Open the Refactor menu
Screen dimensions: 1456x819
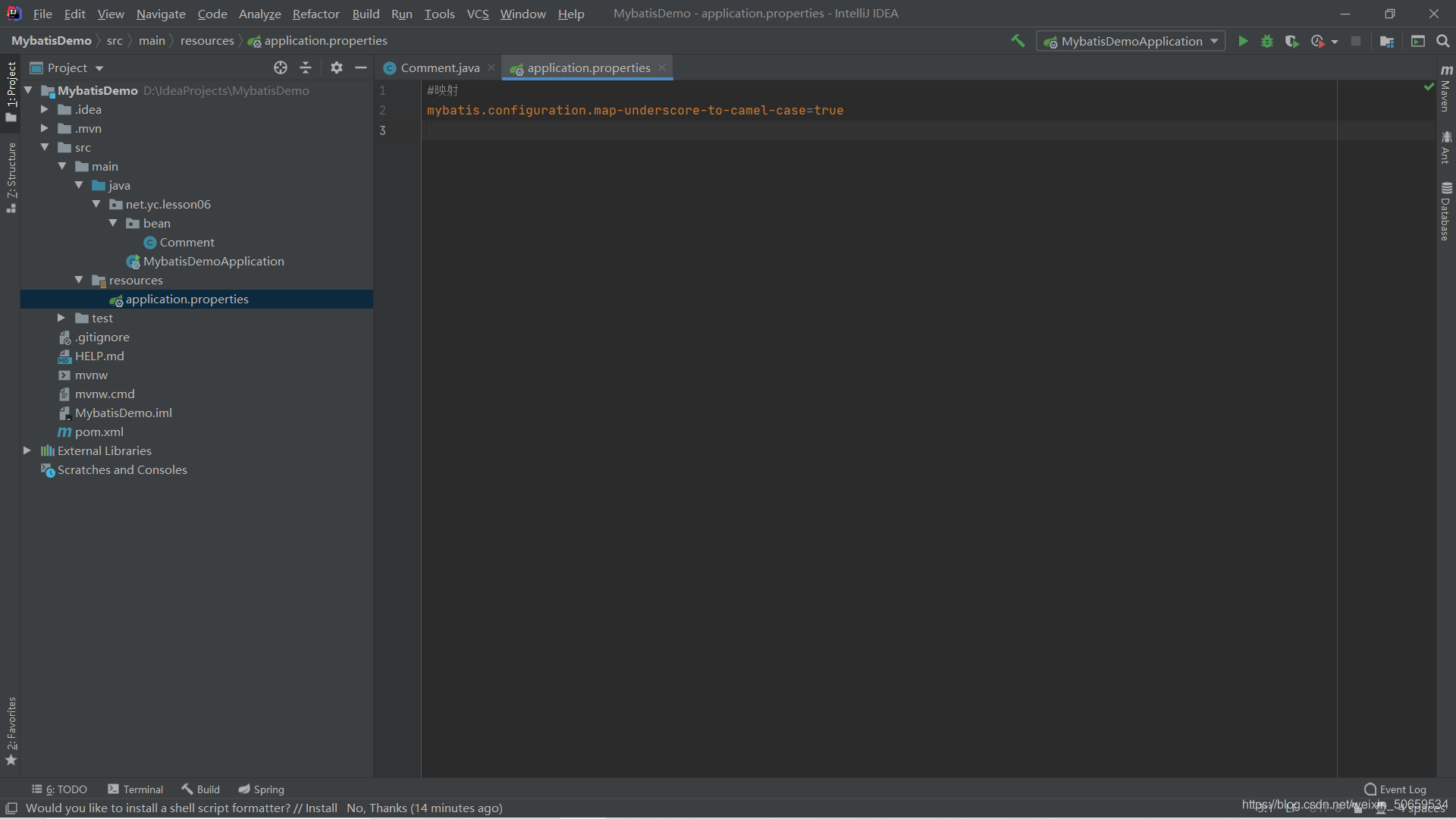(316, 14)
